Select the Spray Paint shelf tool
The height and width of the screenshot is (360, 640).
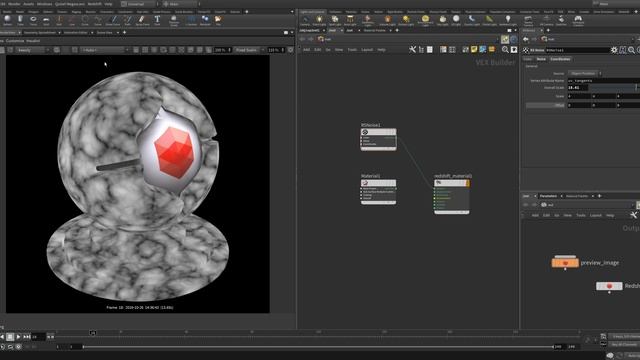142,19
